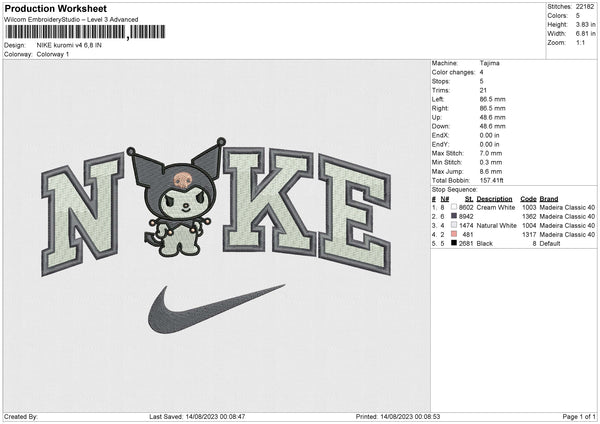Click the 'Last Saved: 14/08/2023 00:08:47' footer text
Image resolution: width=600 pixels, height=424 pixels.
(197, 417)
